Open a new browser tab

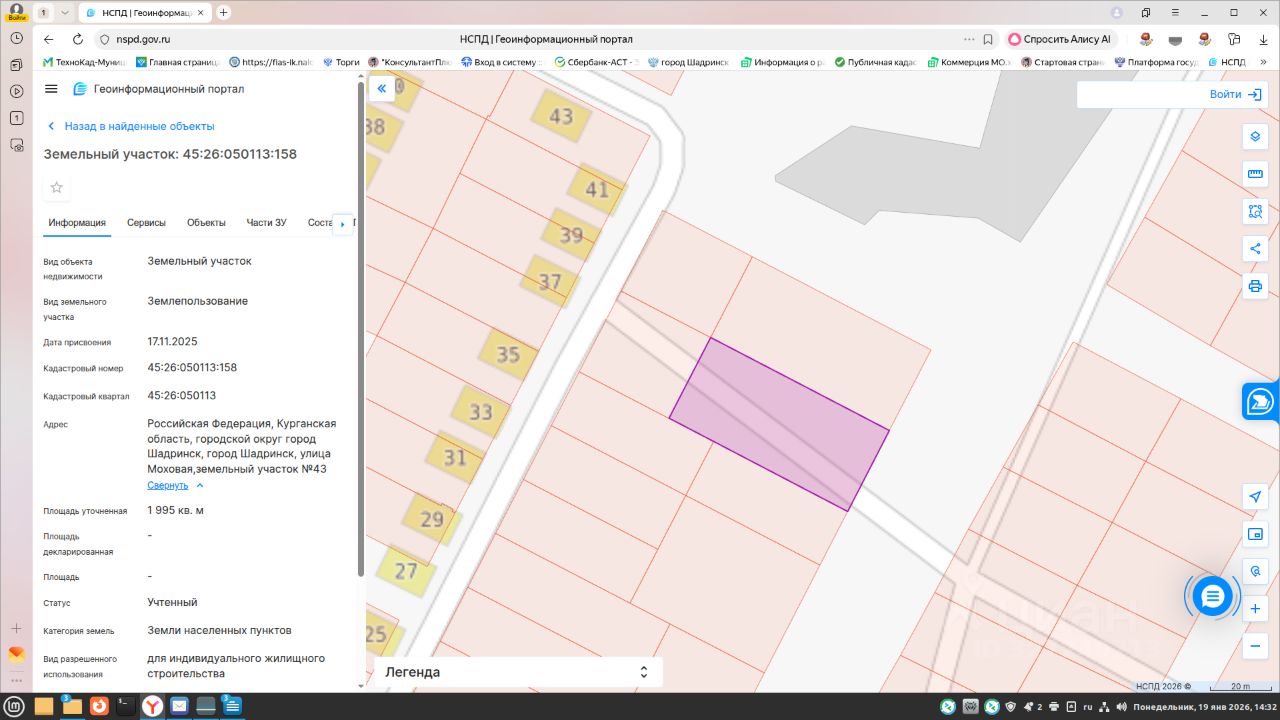224,13
